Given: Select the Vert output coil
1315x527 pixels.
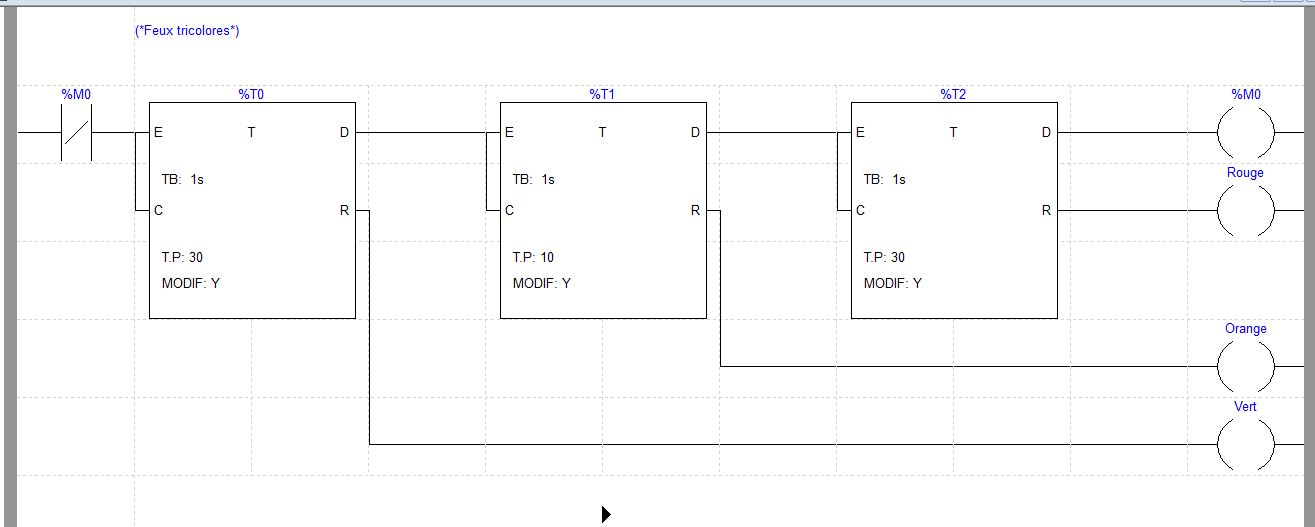Looking at the screenshot, I should click(1245, 445).
